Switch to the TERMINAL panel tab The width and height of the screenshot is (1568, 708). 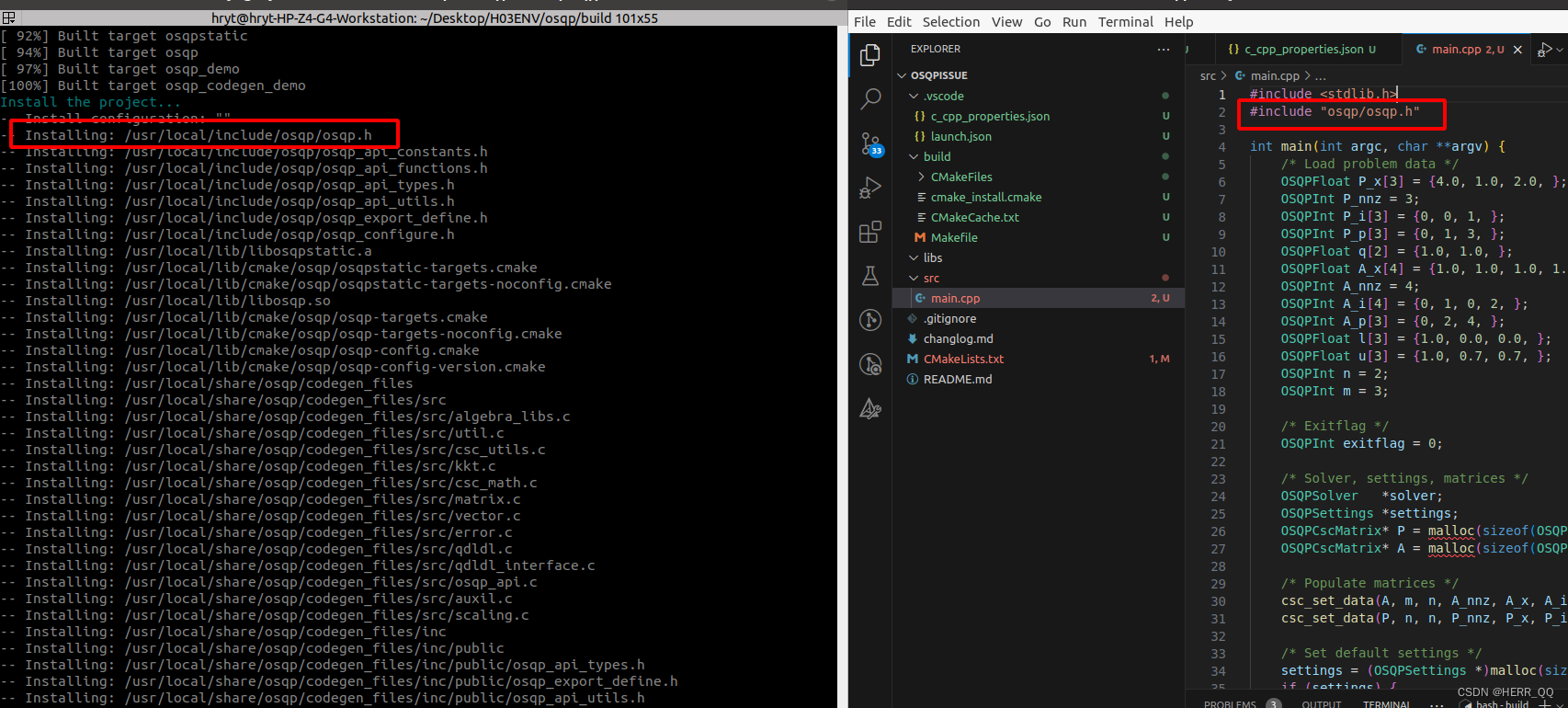click(1387, 704)
